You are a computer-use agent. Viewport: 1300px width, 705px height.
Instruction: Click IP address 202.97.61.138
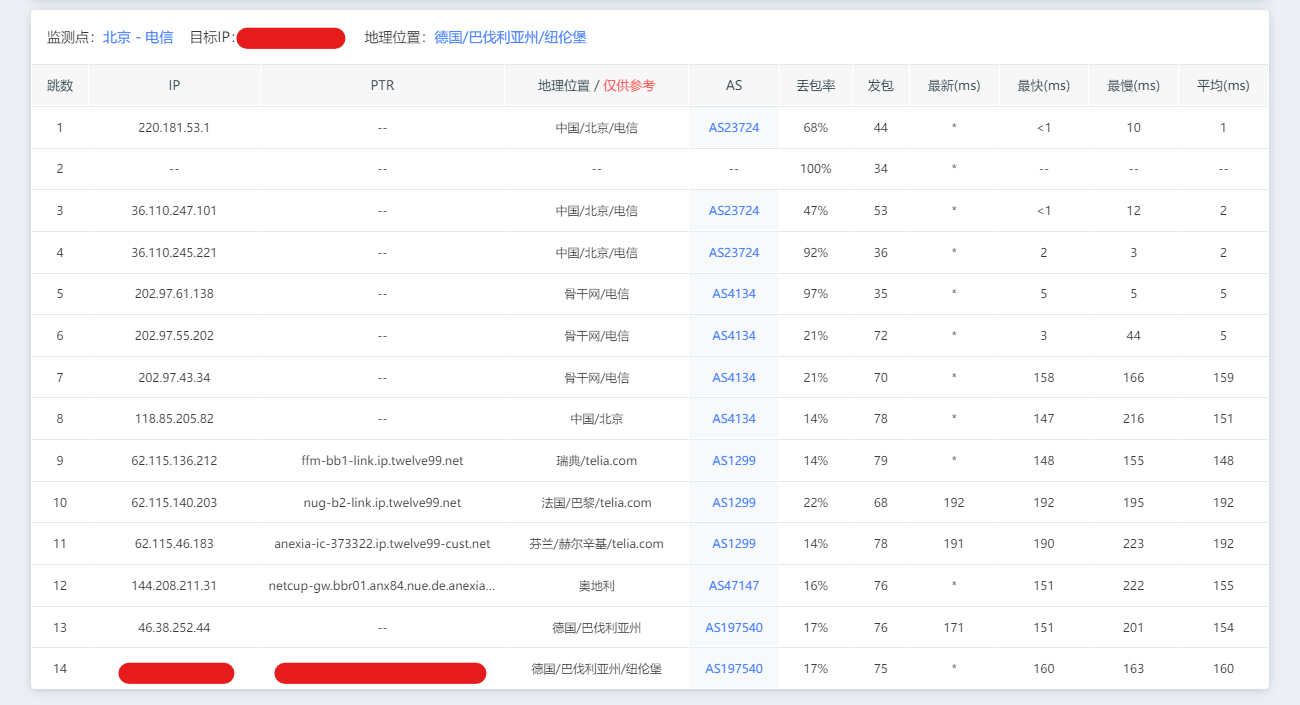(x=174, y=294)
